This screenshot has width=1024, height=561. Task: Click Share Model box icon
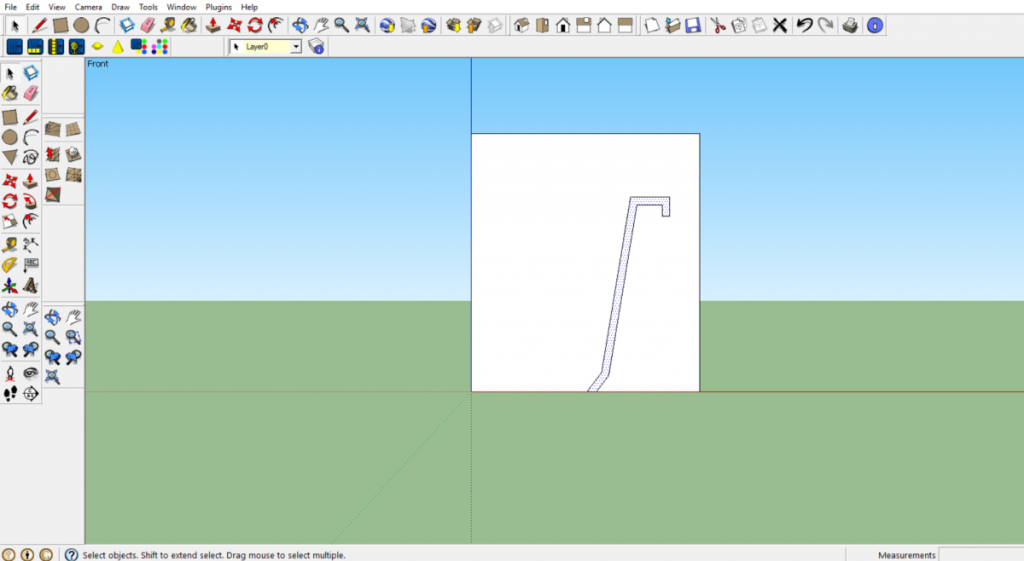click(x=474, y=25)
